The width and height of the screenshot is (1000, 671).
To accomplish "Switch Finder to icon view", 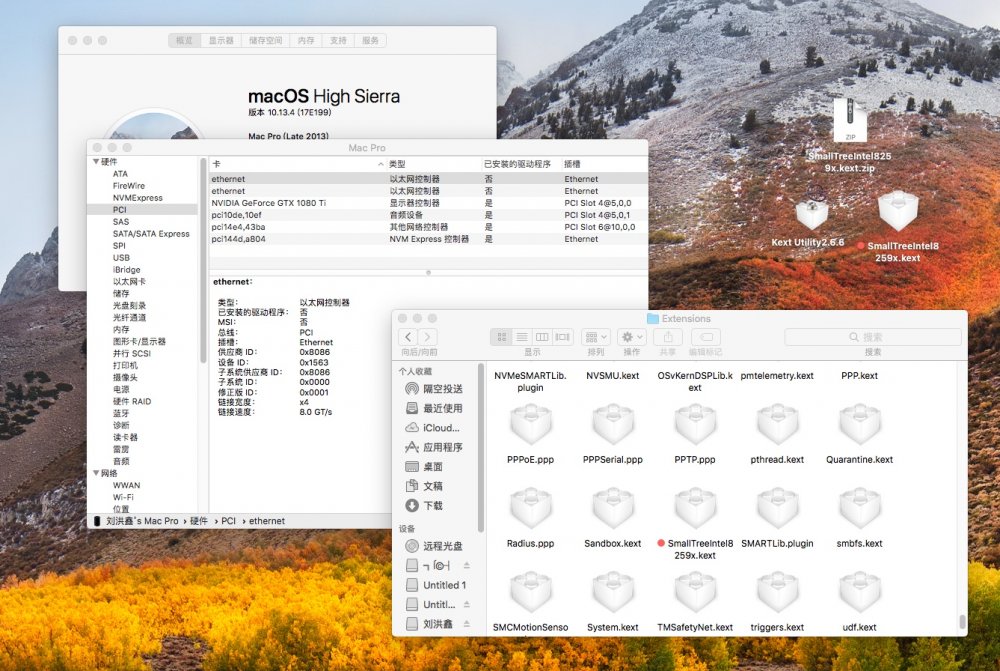I will point(501,337).
